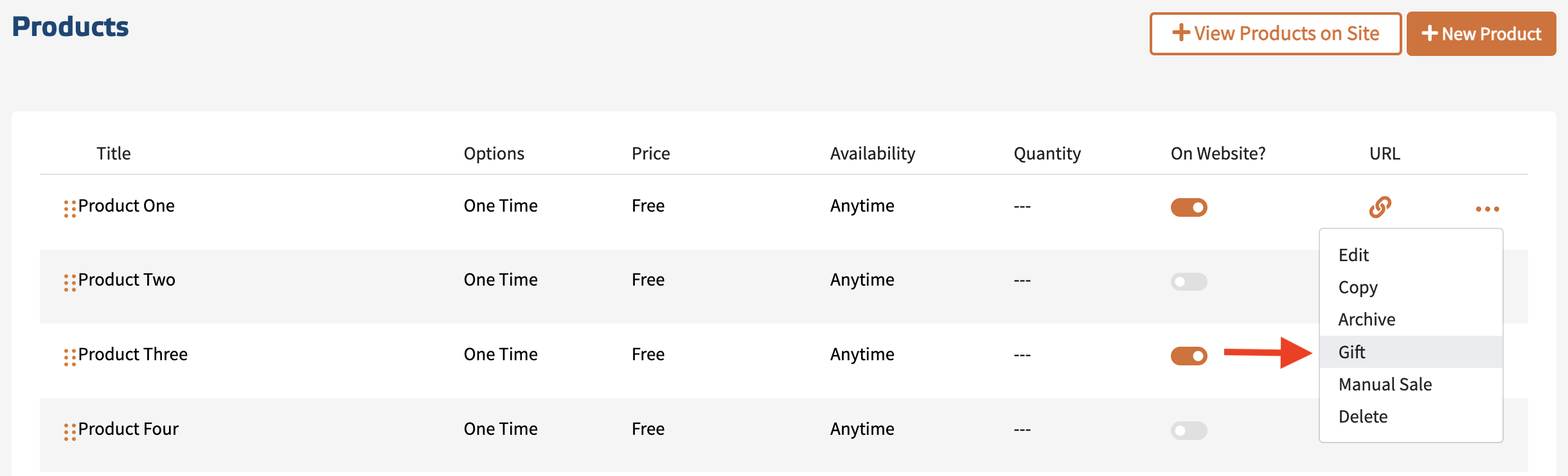Click View Products on Site button
This screenshot has height=476, width=1568.
pos(1275,33)
